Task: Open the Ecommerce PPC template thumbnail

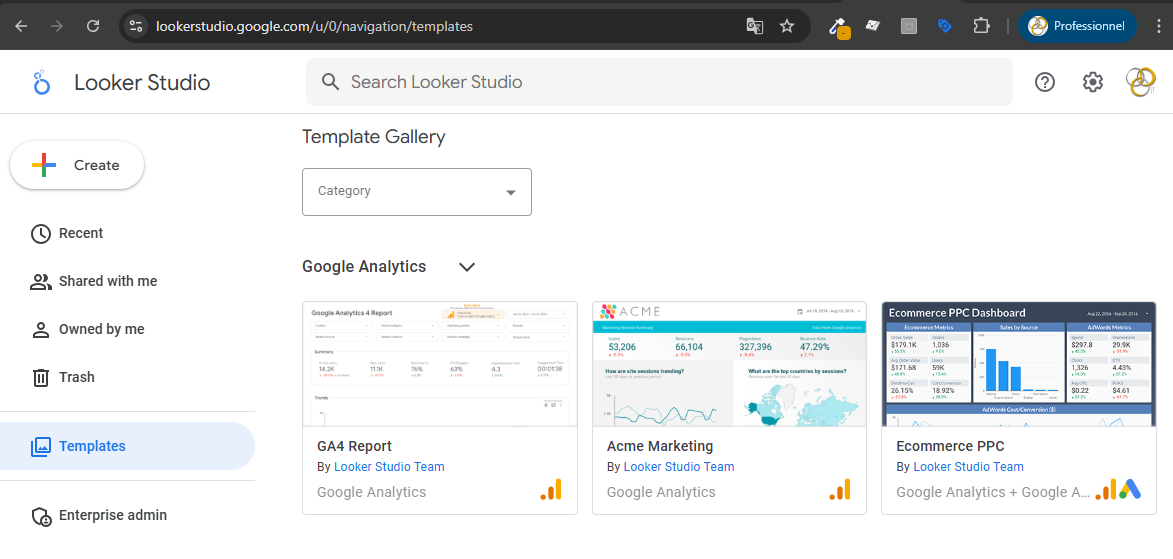Action: point(1018,364)
